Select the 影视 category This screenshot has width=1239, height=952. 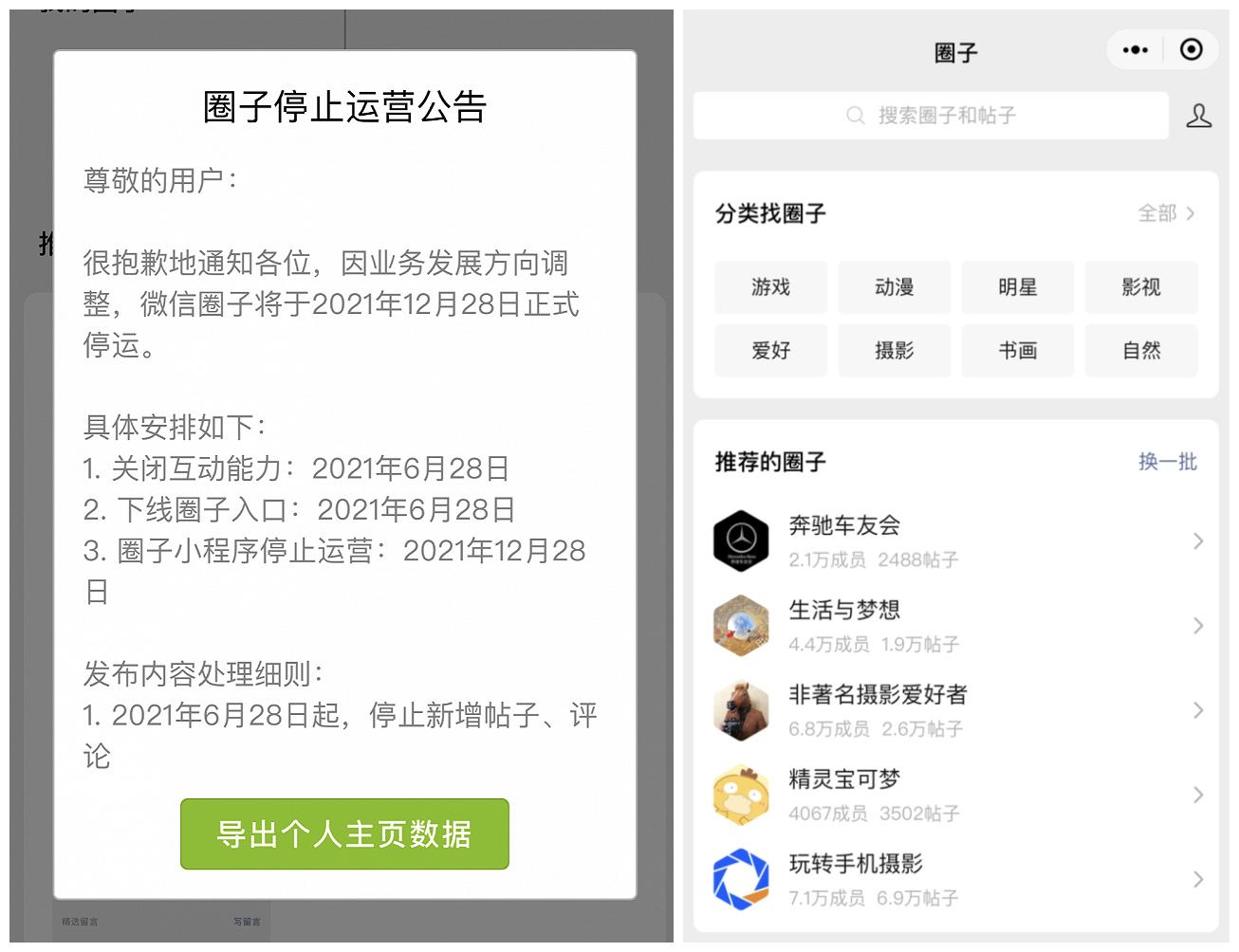[x=1141, y=287]
